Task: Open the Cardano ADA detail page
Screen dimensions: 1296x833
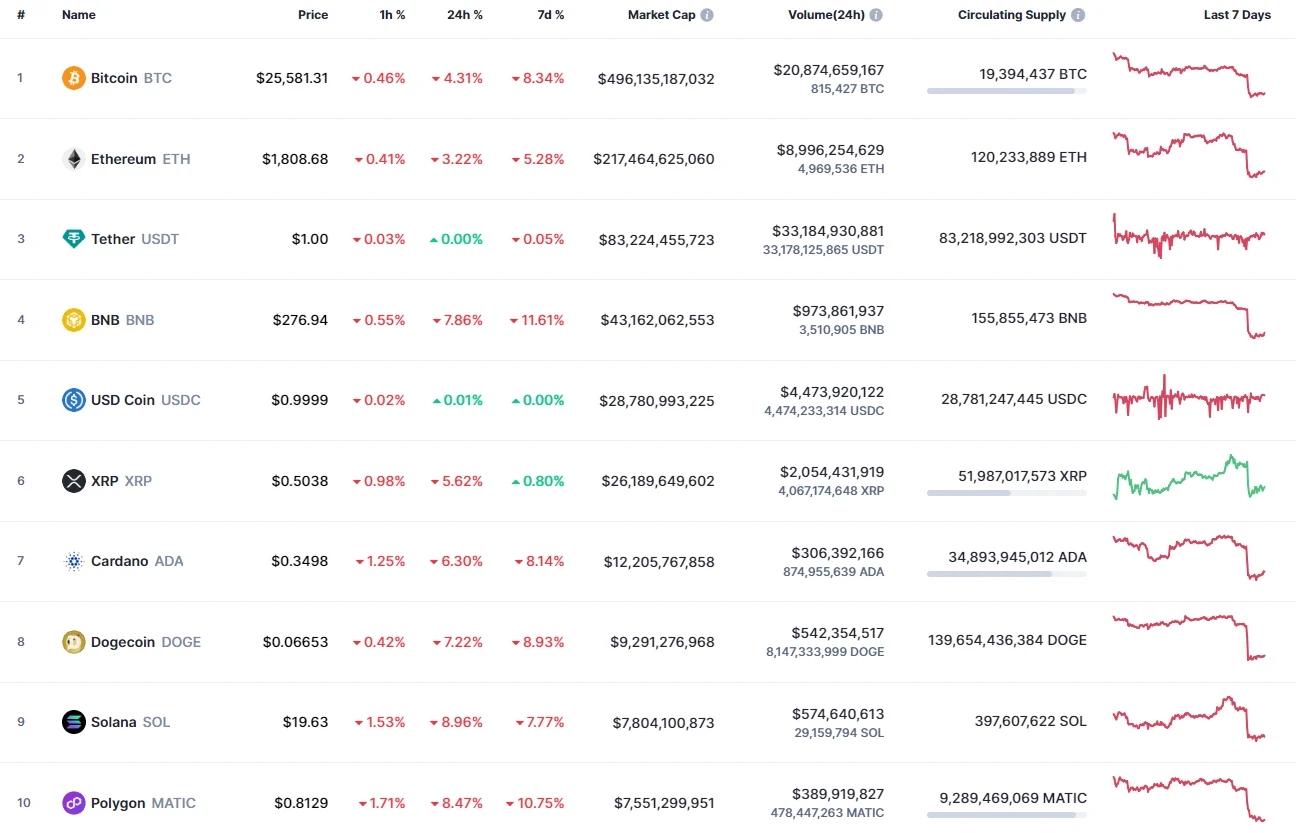Action: pos(122,561)
